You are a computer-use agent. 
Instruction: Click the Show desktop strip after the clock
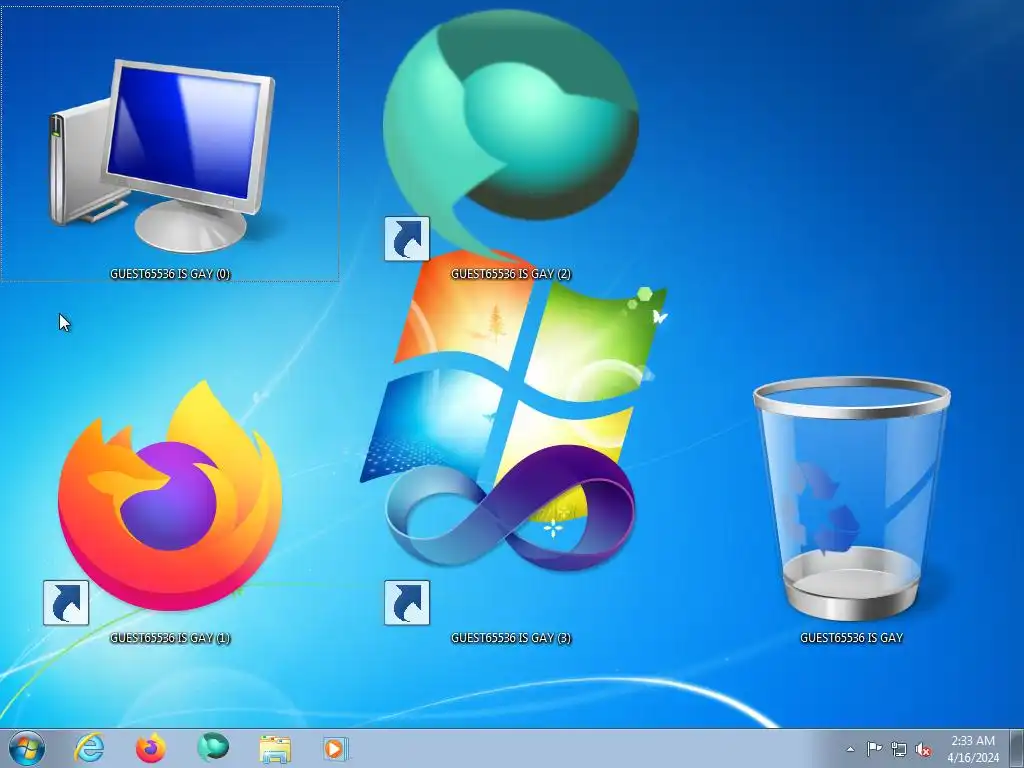[1017, 748]
